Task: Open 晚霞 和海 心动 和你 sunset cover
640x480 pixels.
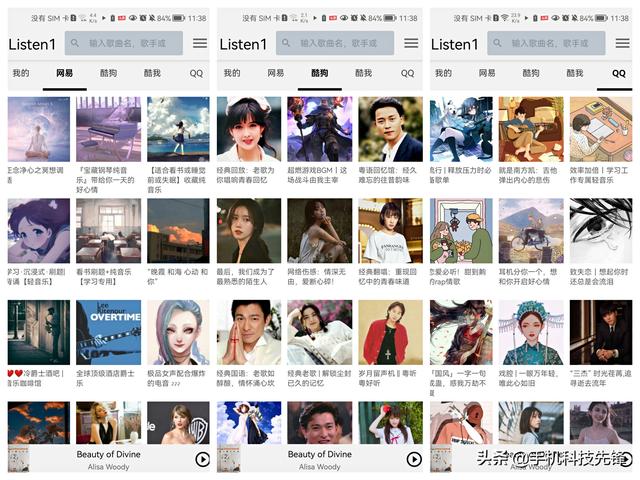Action: pos(178,231)
